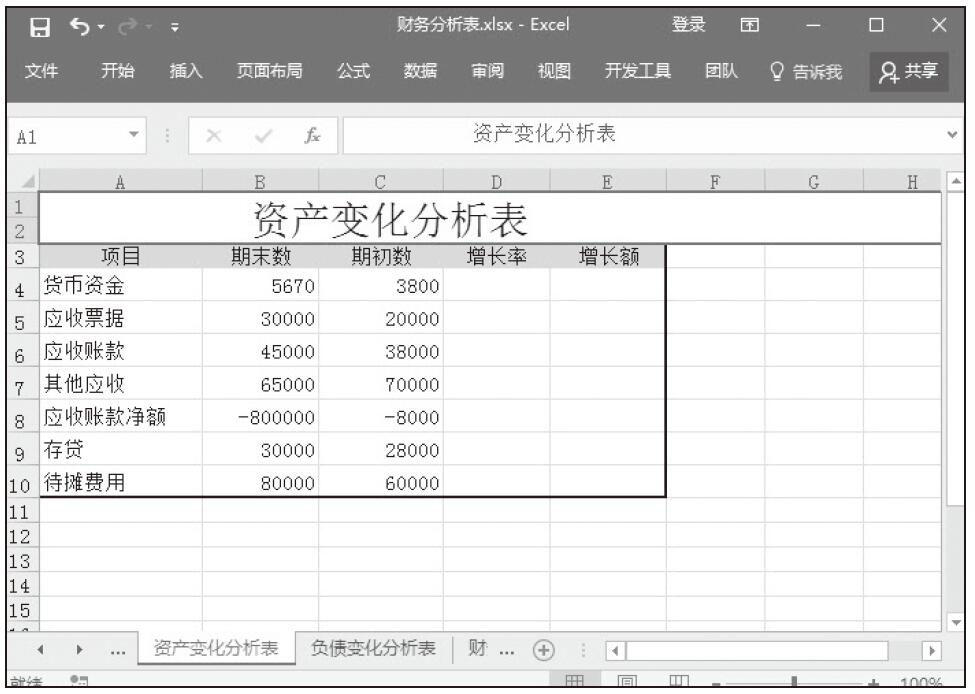The width and height of the screenshot is (975, 694).
Task: Switch to the 负债变化分析表 sheet tab
Action: (x=373, y=649)
